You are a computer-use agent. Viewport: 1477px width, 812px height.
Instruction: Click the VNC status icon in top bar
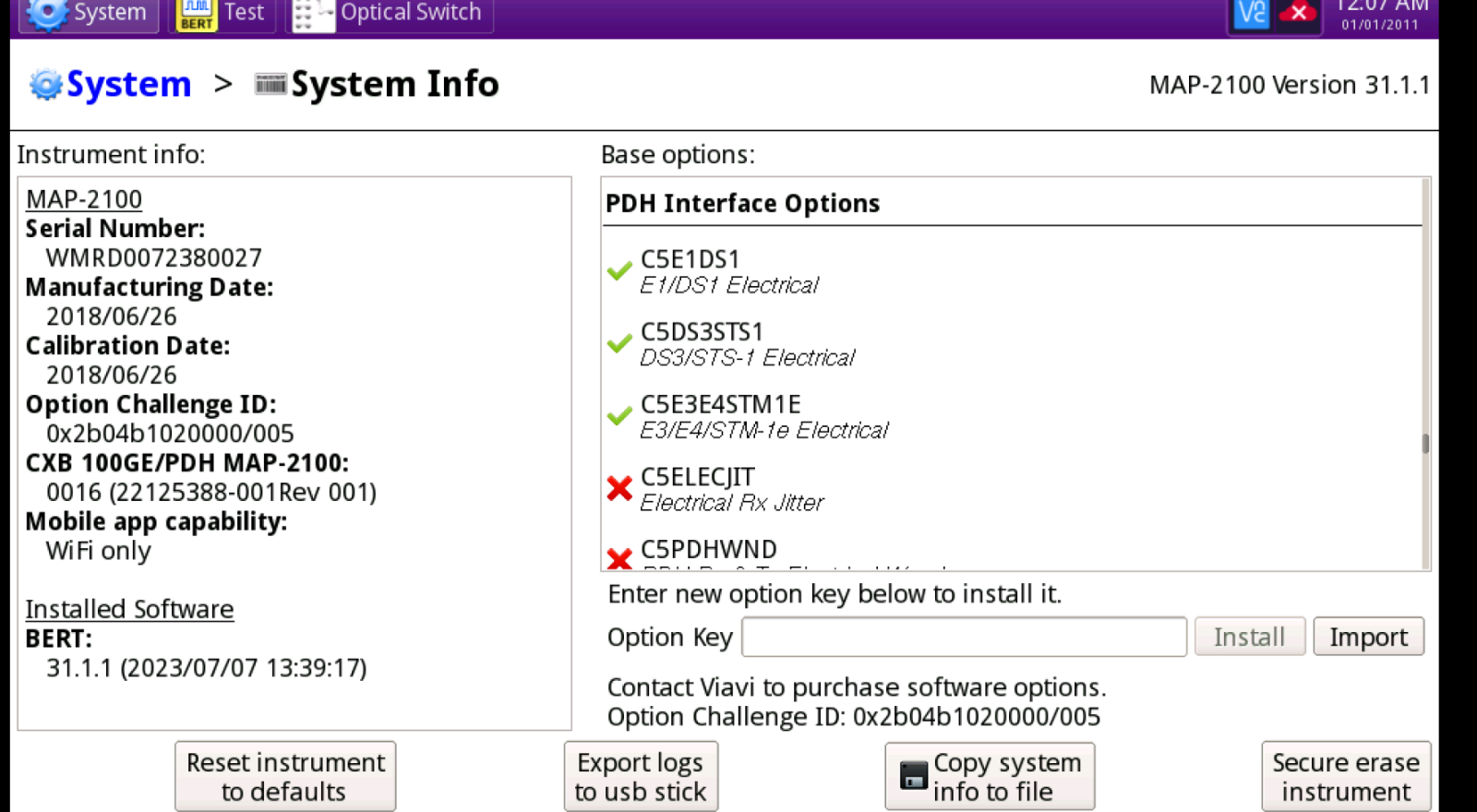coord(1252,14)
